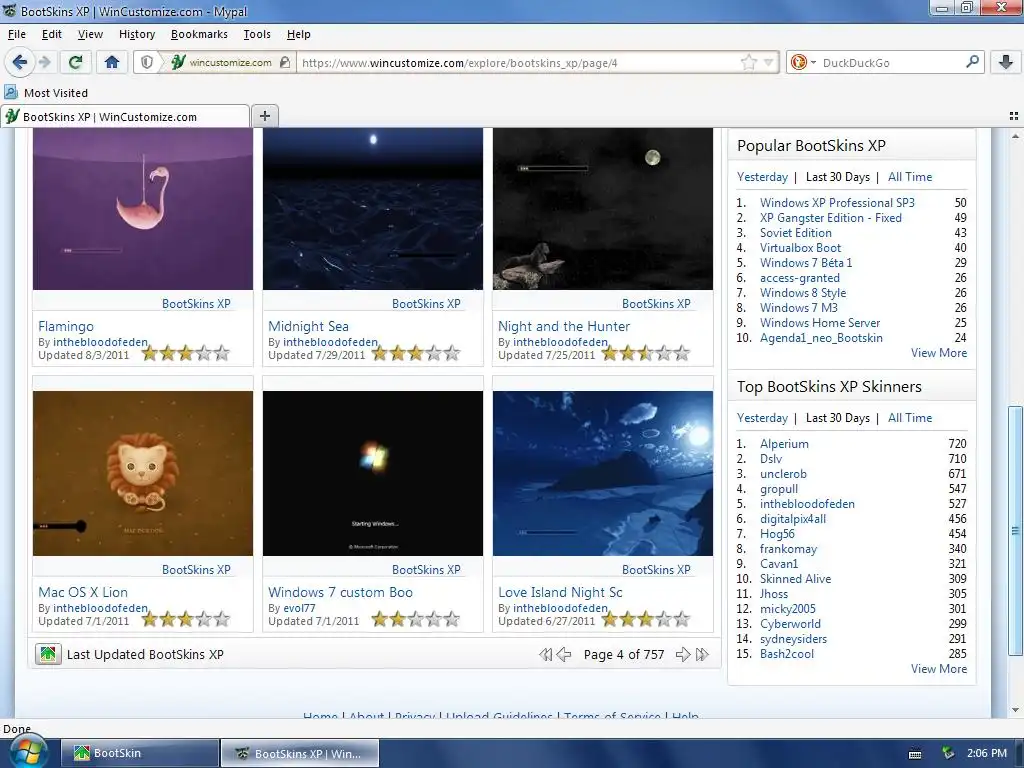
Task: Open the History menu
Action: [x=136, y=34]
